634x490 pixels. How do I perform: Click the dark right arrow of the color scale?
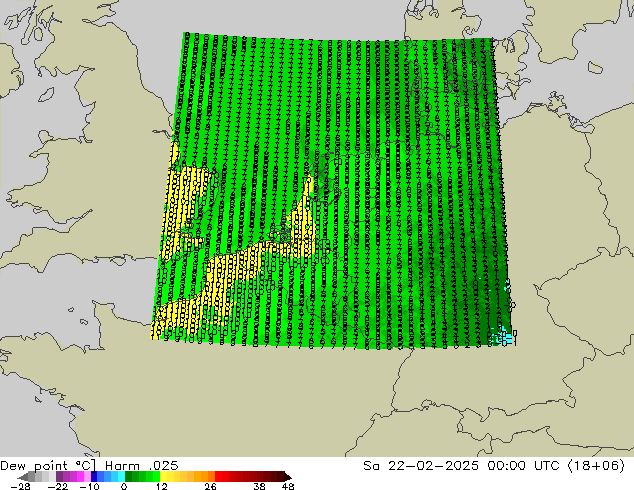[288, 477]
